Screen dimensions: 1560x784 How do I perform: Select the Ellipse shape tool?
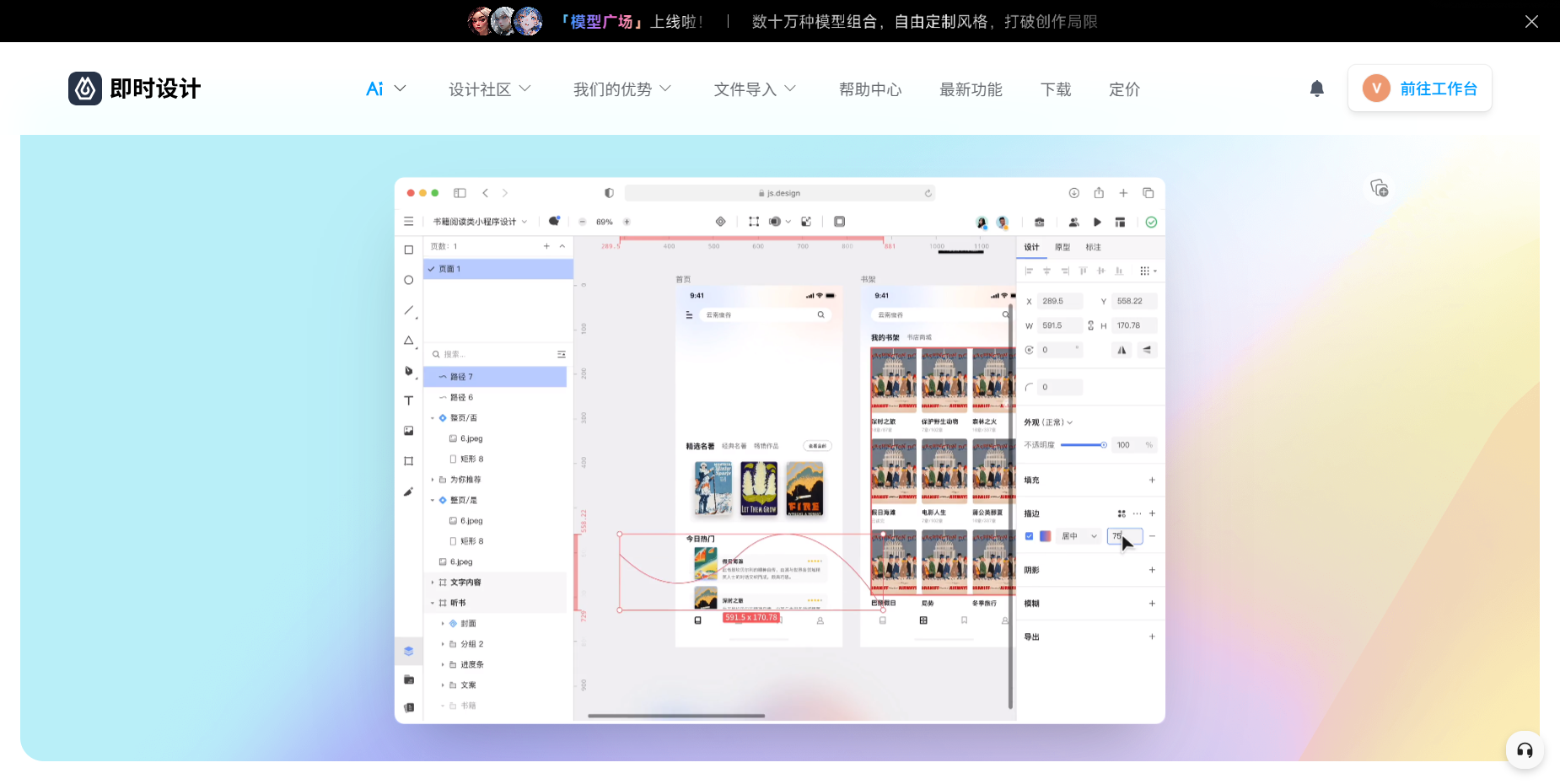pos(409,280)
